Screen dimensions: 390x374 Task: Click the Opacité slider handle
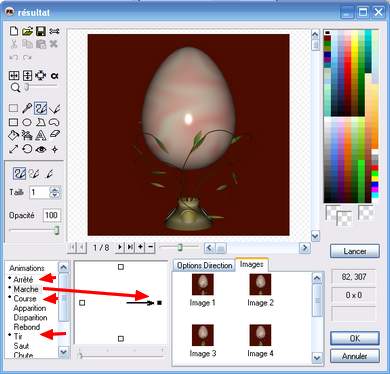coord(57,230)
